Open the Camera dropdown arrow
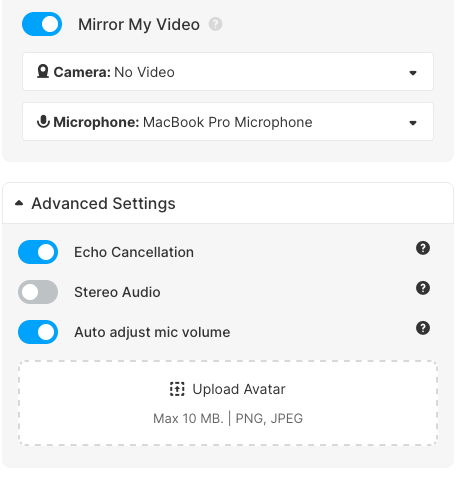This screenshot has width=467, height=477. tap(413, 73)
